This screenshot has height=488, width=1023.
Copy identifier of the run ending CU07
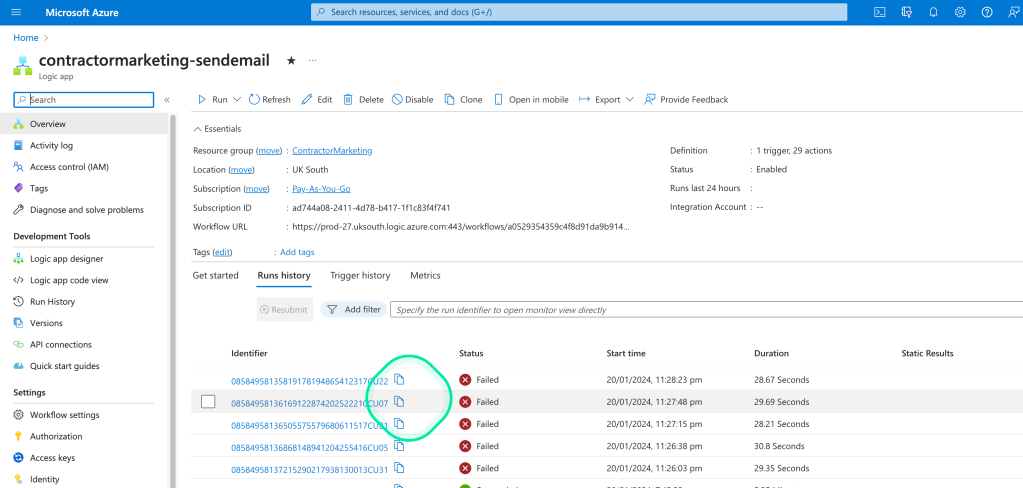(399, 402)
